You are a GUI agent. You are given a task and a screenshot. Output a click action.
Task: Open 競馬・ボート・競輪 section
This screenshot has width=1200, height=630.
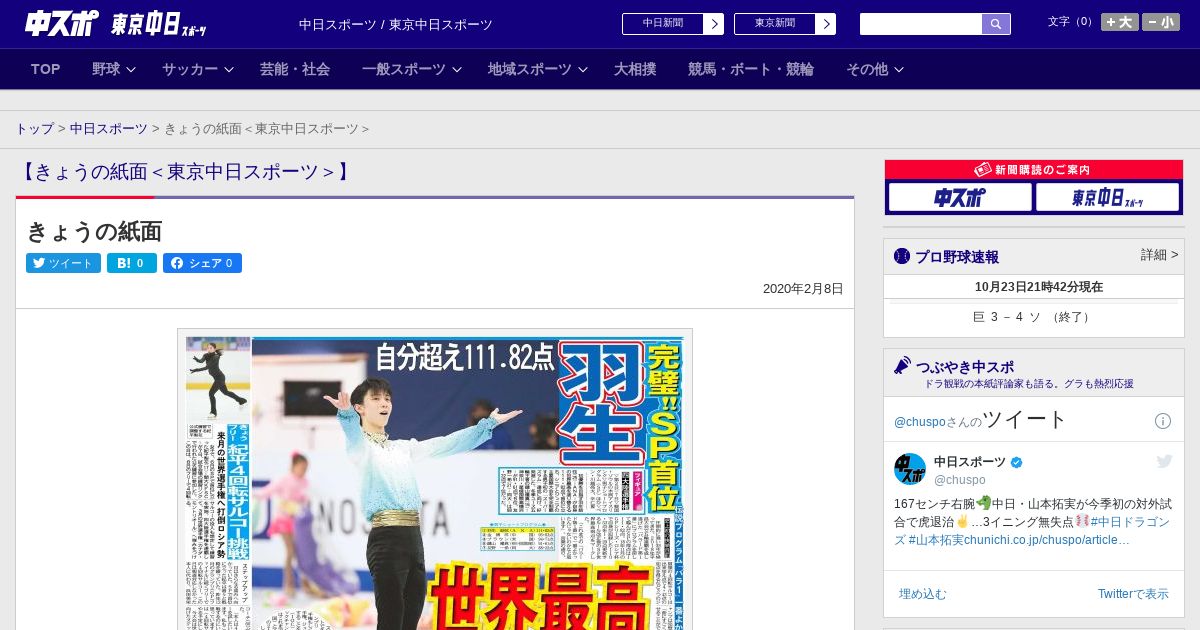(751, 69)
